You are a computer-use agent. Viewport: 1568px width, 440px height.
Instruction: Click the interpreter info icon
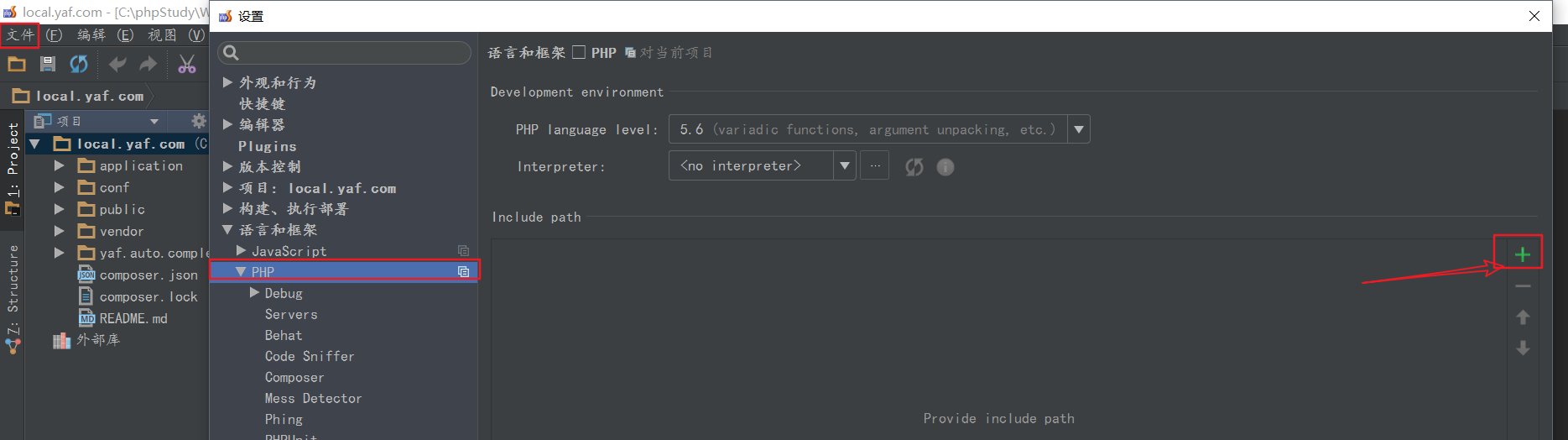945,167
